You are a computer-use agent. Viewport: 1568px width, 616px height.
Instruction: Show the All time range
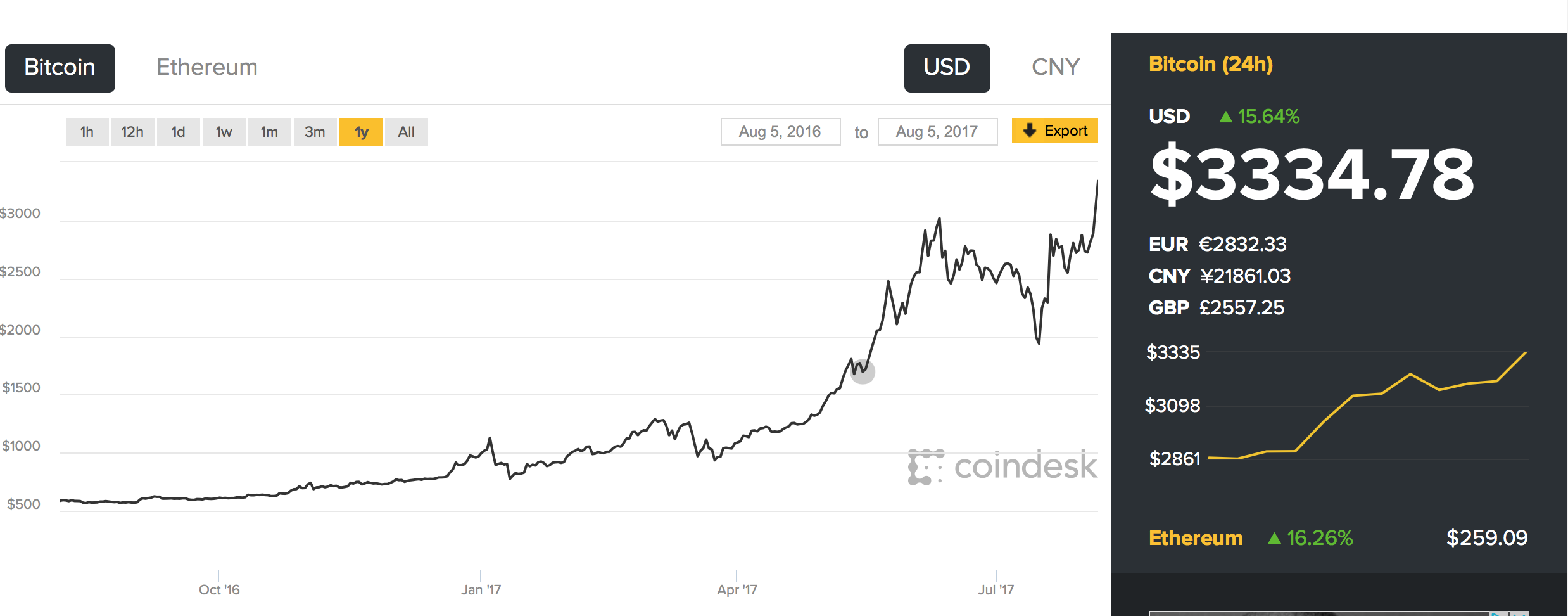pyautogui.click(x=406, y=132)
